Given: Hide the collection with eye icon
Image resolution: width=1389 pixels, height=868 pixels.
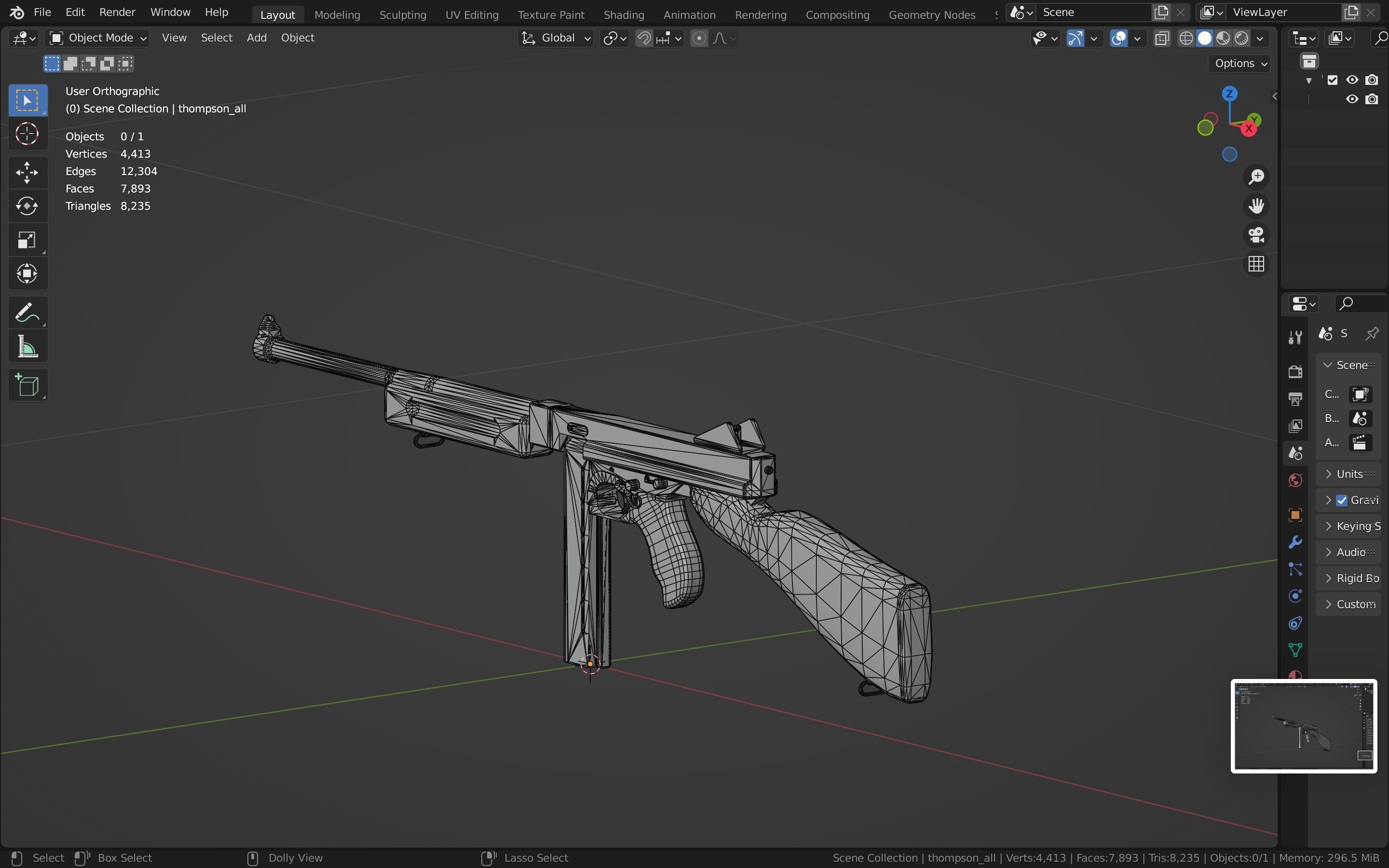Looking at the screenshot, I should point(1352,80).
